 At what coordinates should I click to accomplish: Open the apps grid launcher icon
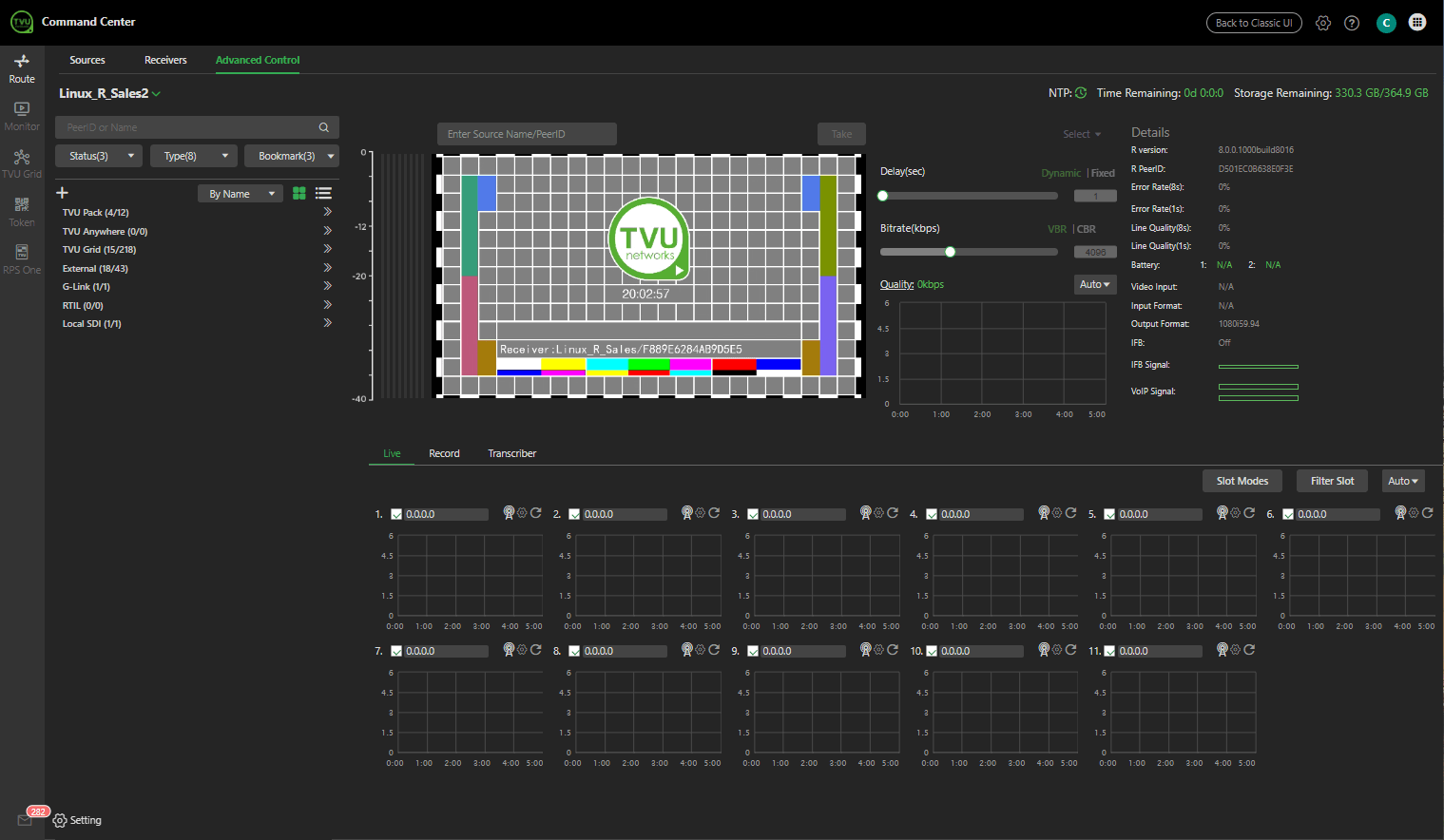[x=1417, y=22]
